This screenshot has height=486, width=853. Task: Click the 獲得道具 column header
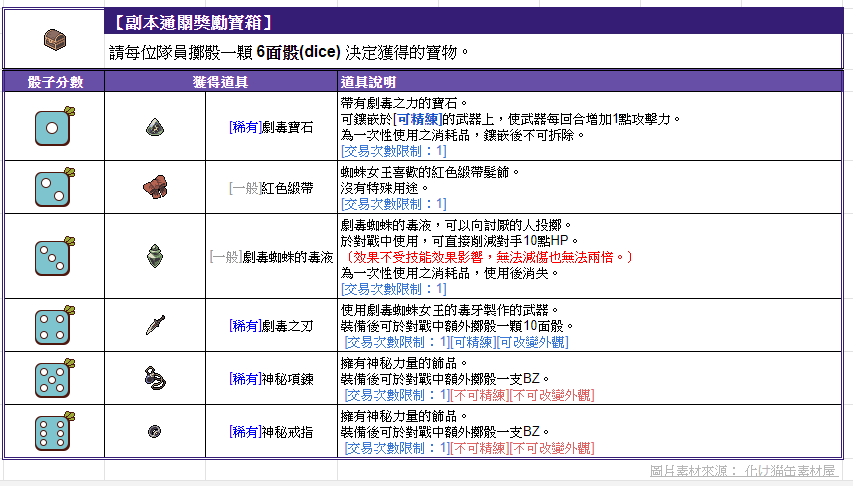pos(220,82)
